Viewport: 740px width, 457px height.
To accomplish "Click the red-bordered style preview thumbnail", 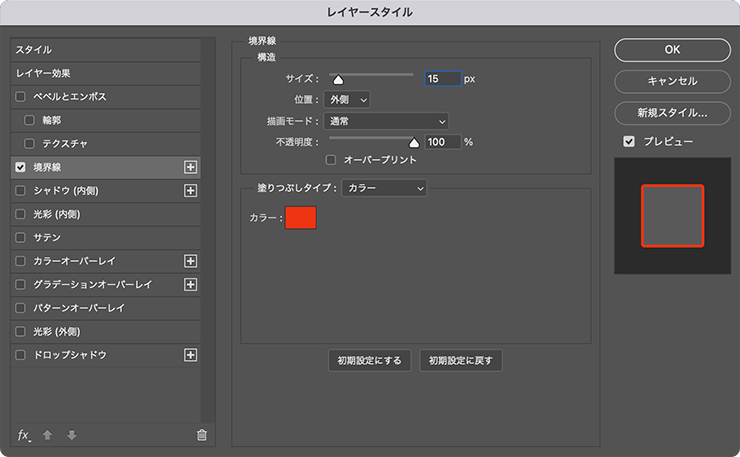I will (673, 216).
